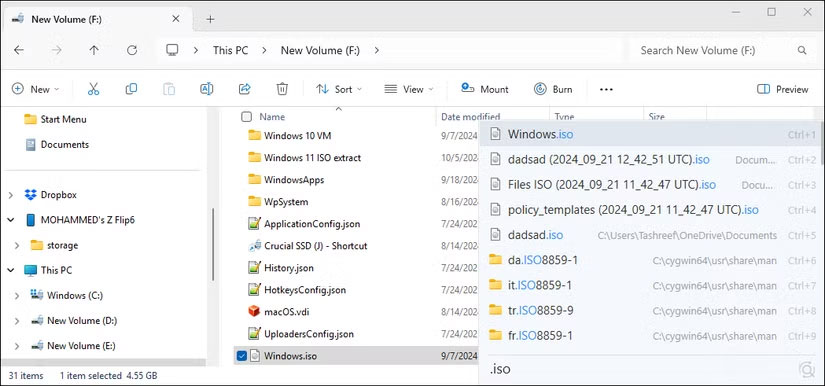Viewport: 825px width, 386px height.
Task: Go back with the left arrow
Action: [x=19, y=50]
